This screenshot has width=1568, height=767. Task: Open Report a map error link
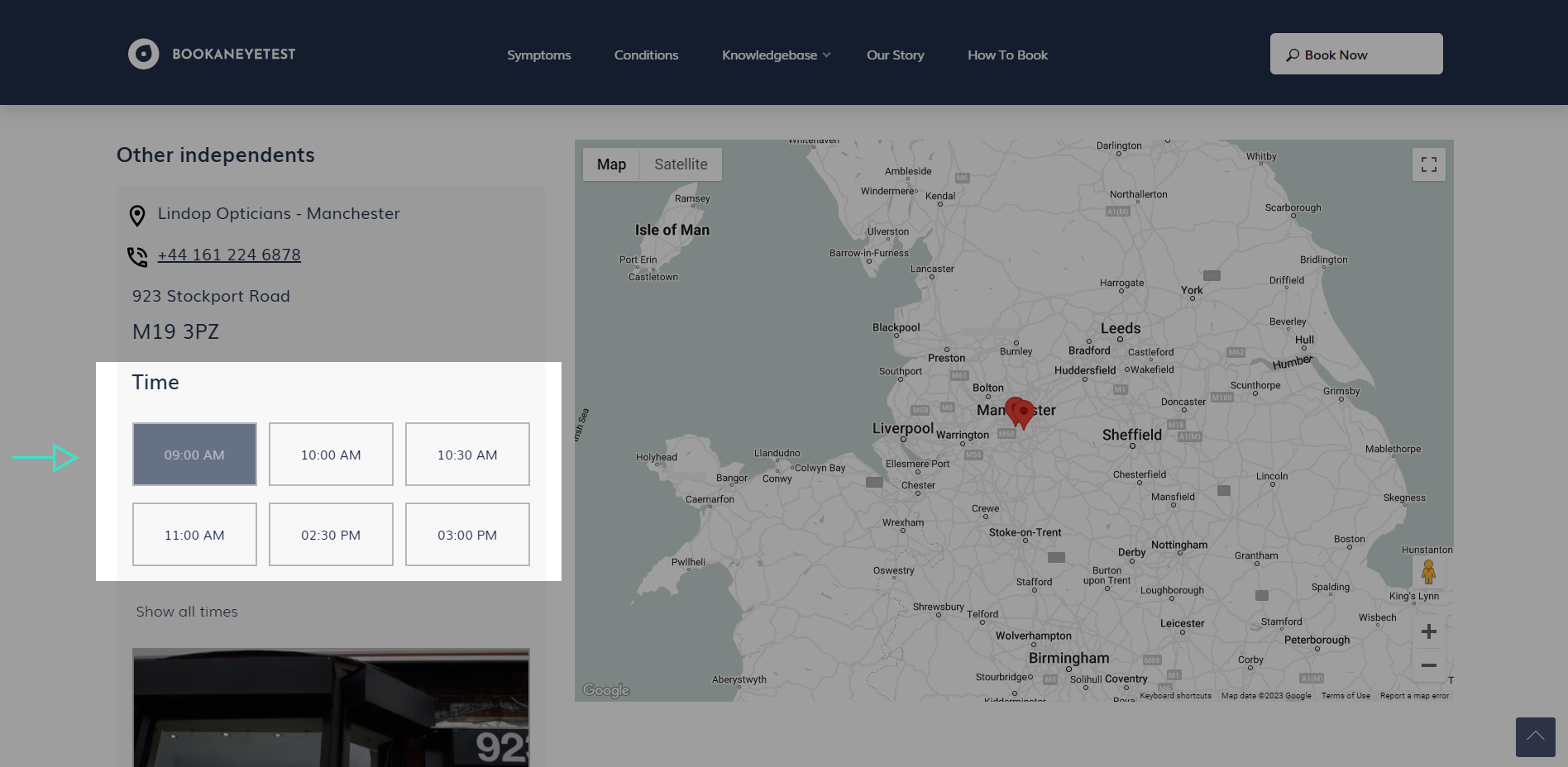click(x=1414, y=696)
